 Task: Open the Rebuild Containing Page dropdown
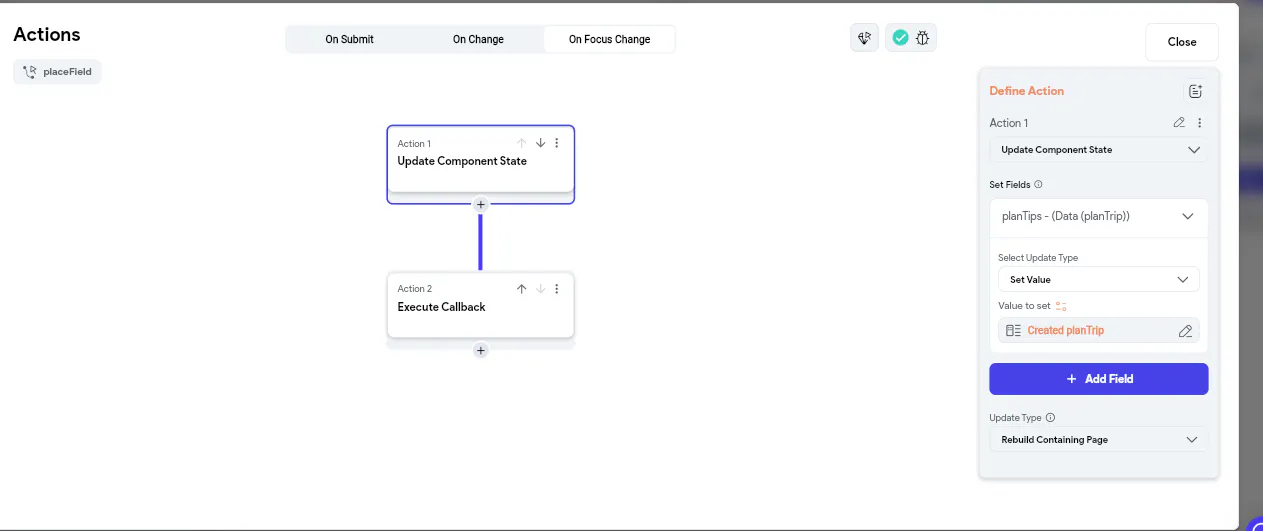click(x=1099, y=440)
